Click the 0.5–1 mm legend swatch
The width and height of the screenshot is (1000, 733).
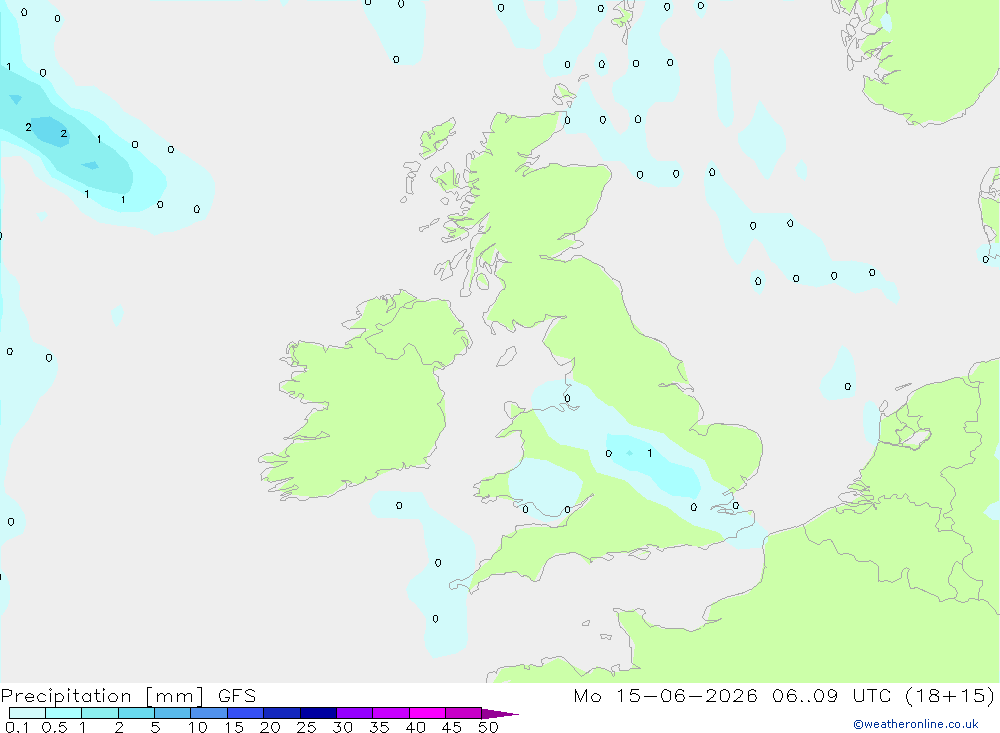click(64, 713)
